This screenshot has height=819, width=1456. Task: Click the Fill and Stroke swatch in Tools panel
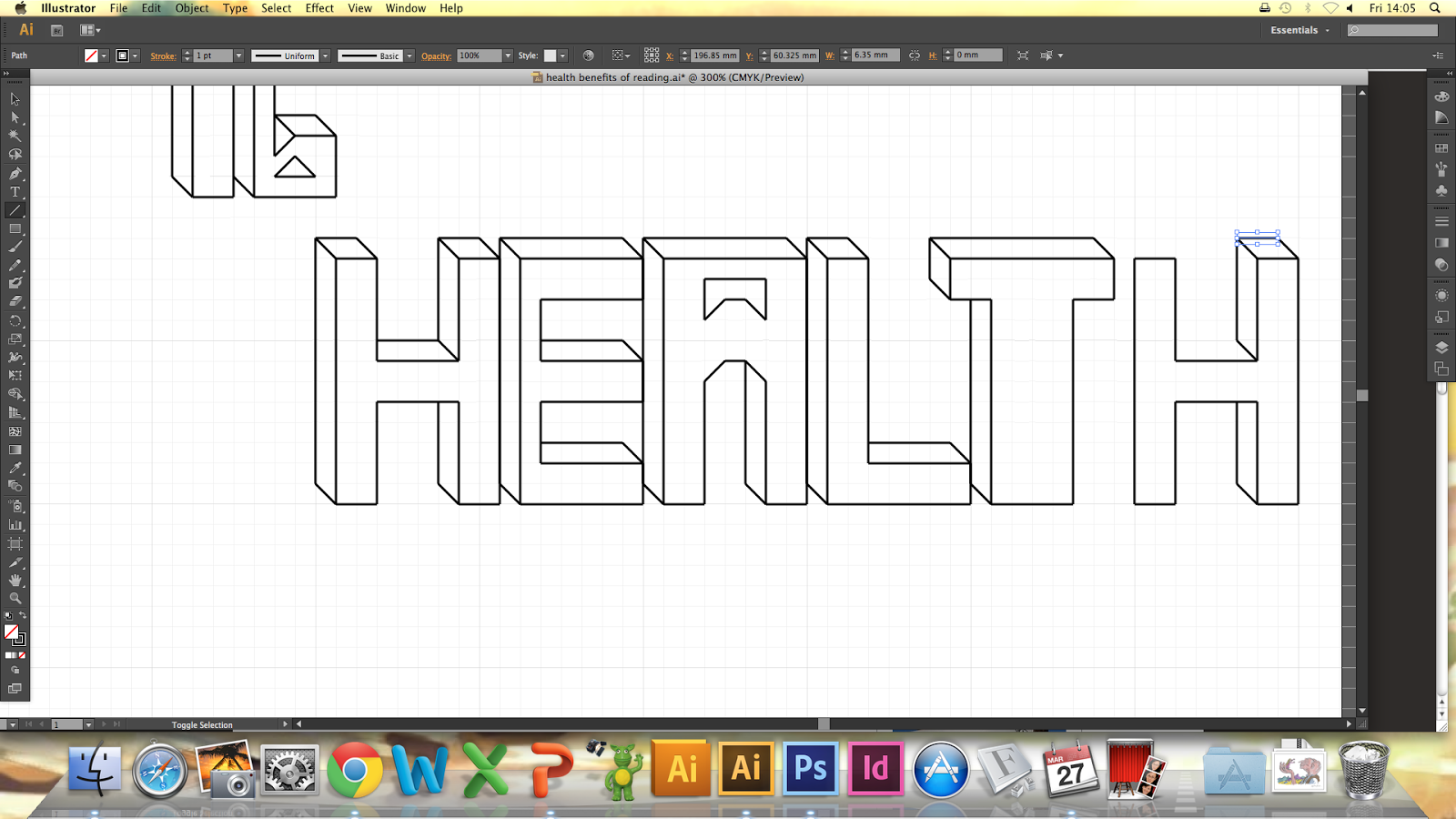pyautogui.click(x=14, y=634)
